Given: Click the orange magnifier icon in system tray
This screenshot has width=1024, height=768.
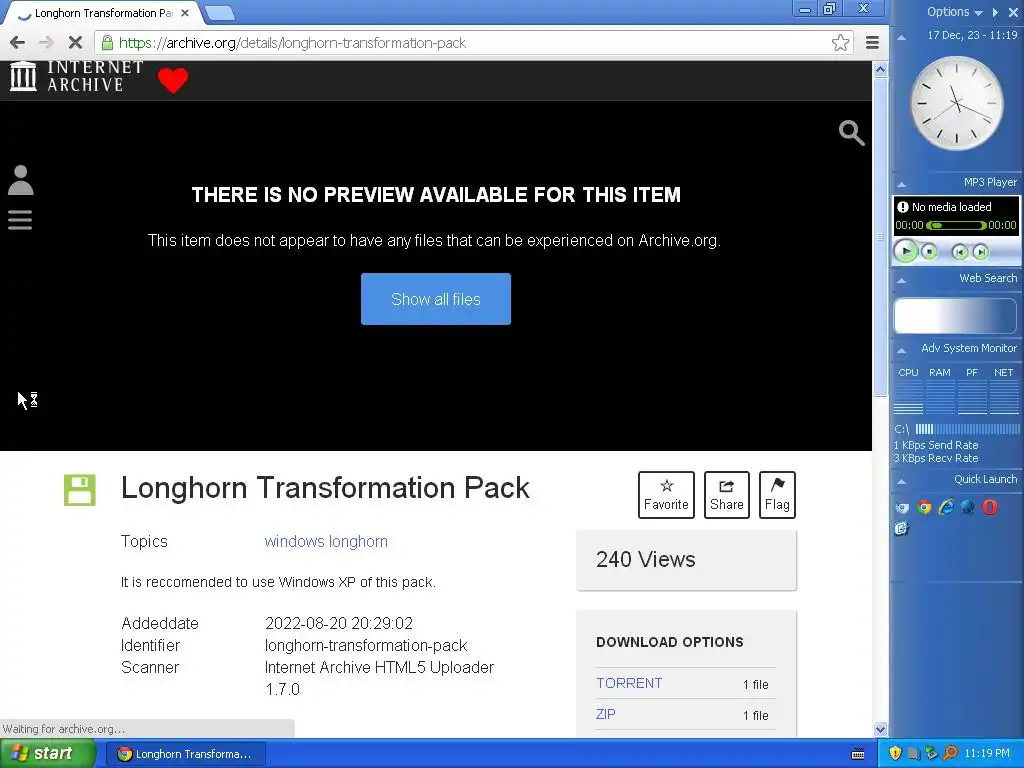Looking at the screenshot, I should [x=950, y=753].
